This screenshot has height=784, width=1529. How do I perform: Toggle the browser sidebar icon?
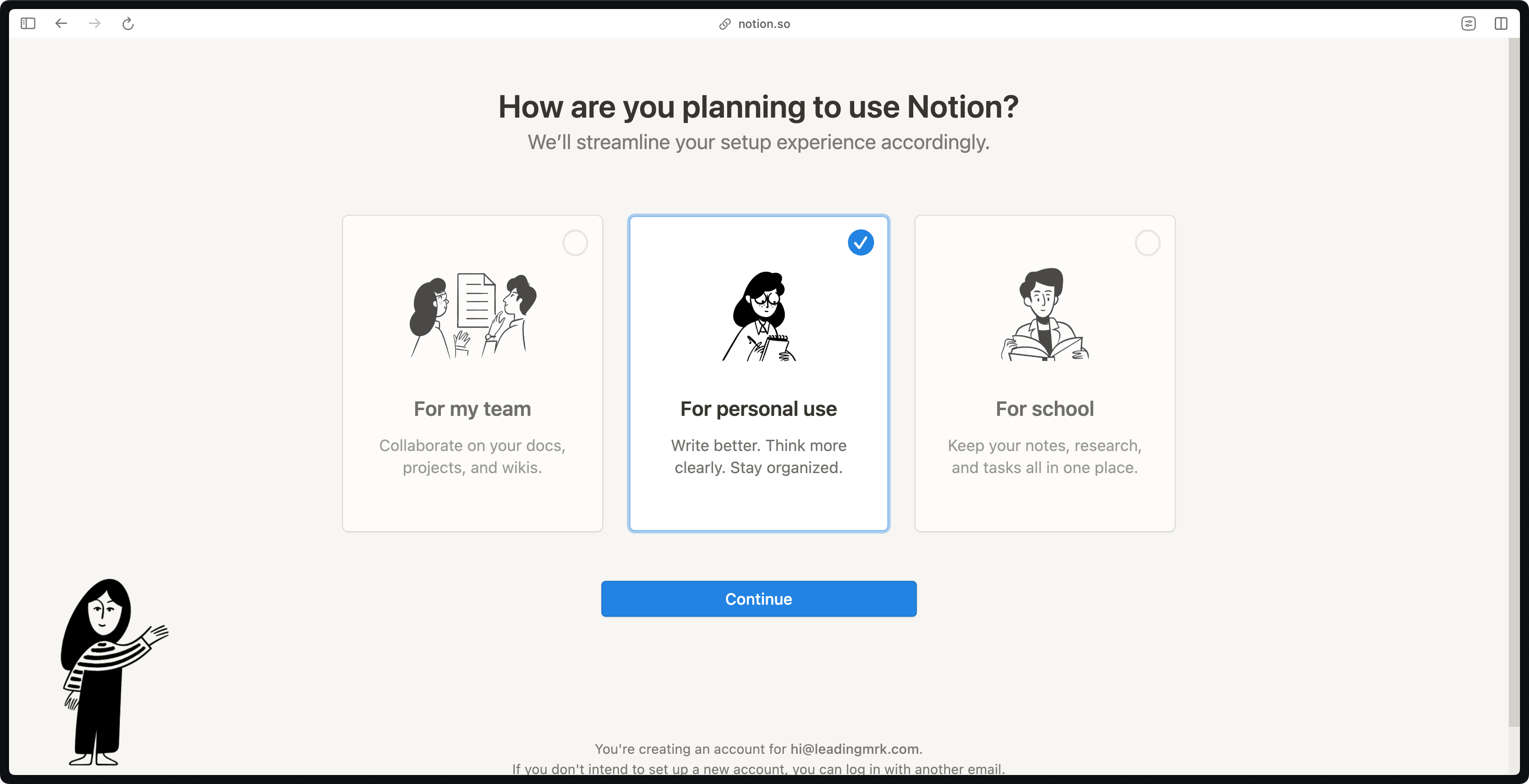28,24
